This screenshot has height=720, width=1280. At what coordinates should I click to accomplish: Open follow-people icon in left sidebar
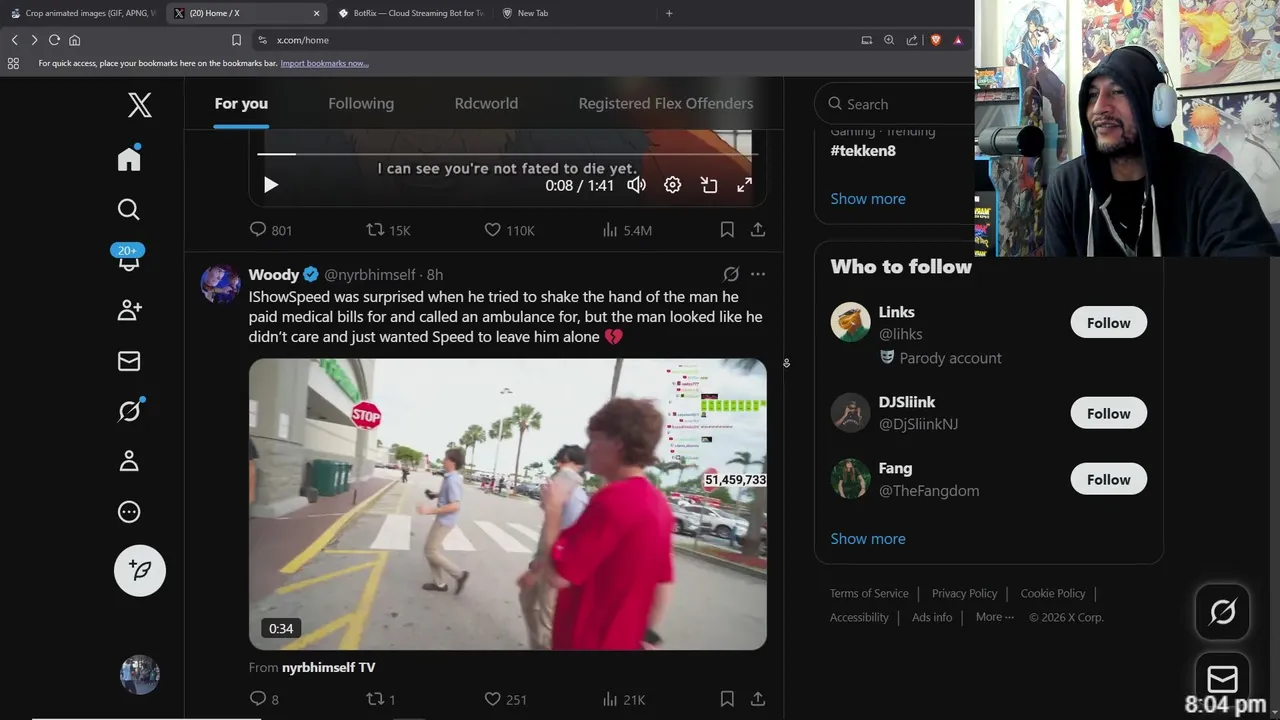pyautogui.click(x=129, y=310)
